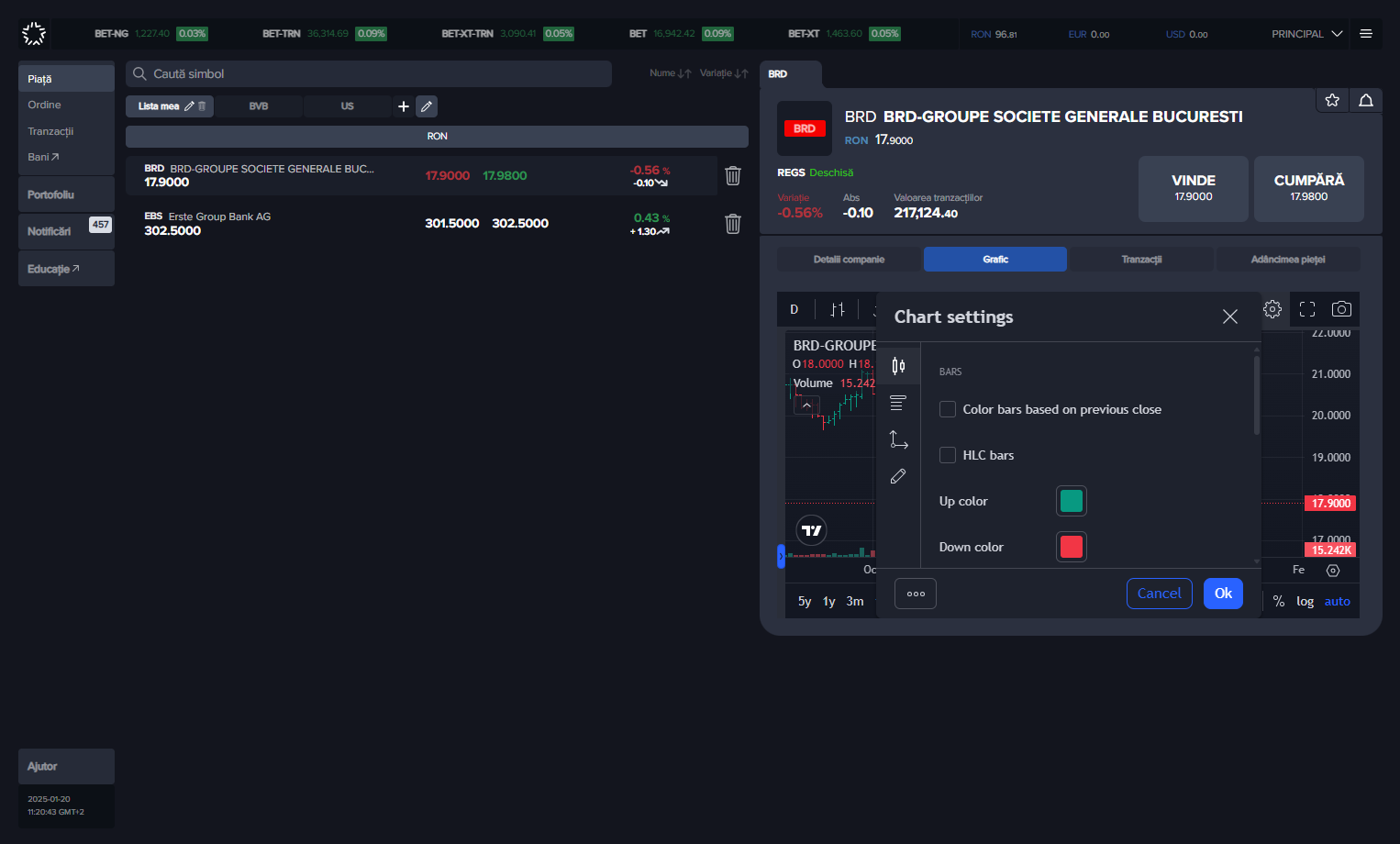Set a price alert with bell icon
The image size is (1400, 844).
[x=1366, y=100]
